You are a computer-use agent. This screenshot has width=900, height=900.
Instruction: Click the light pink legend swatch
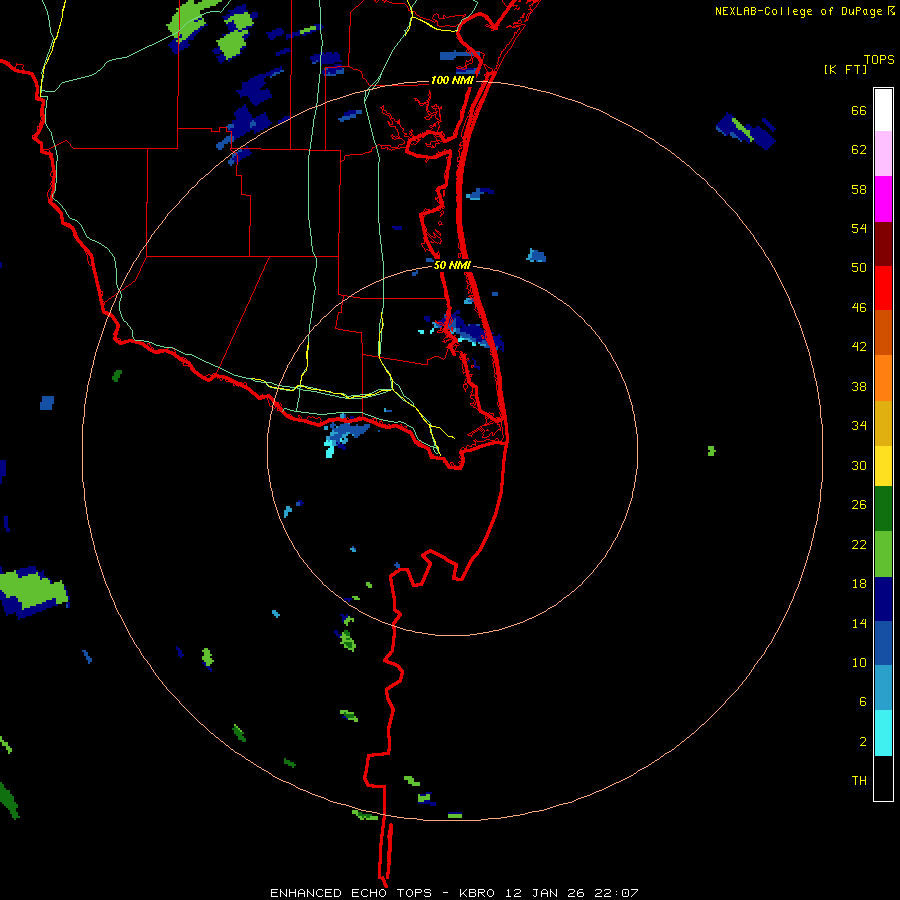(883, 153)
